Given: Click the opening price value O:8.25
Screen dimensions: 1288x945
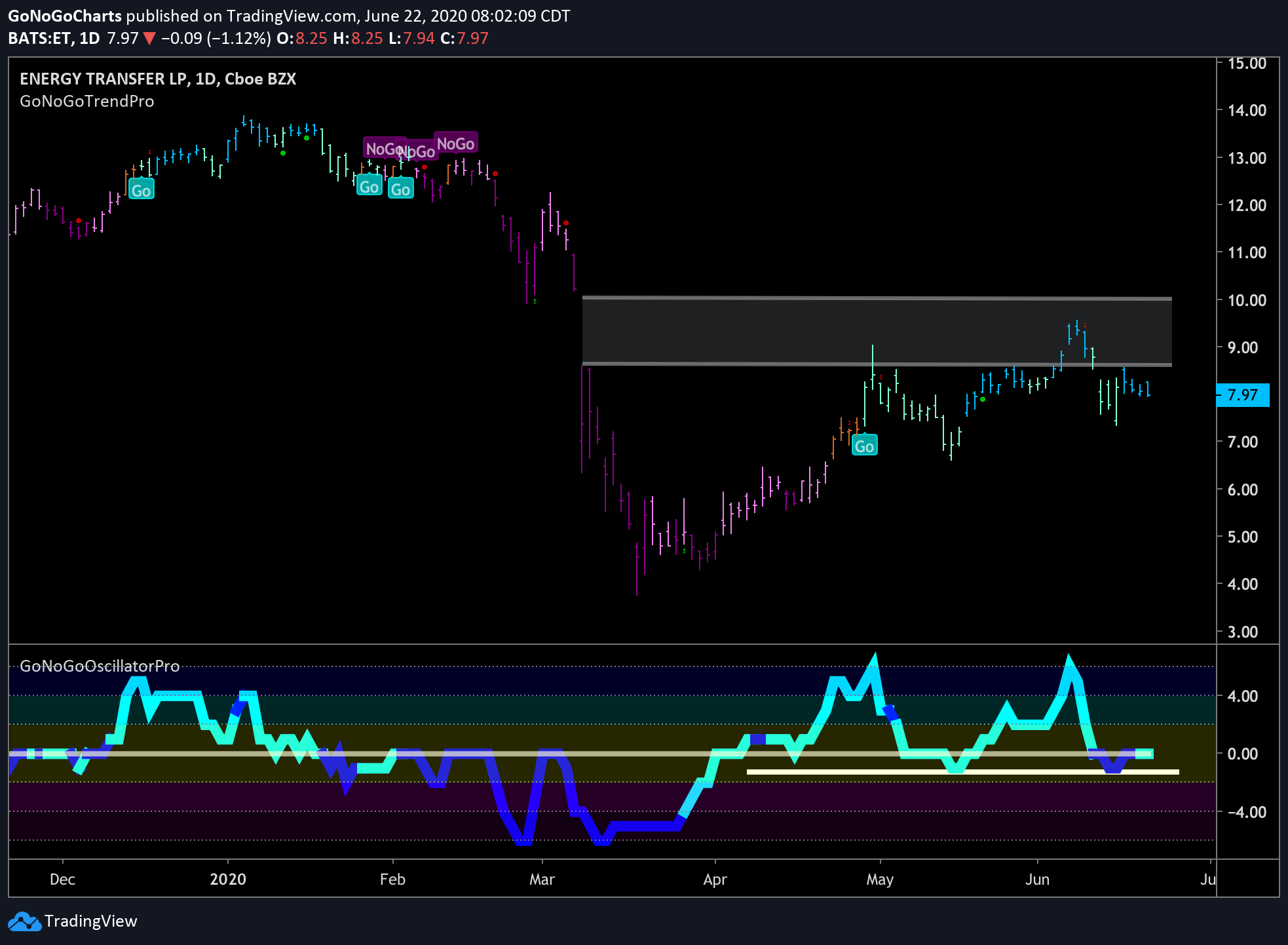Looking at the screenshot, I should tap(301, 38).
